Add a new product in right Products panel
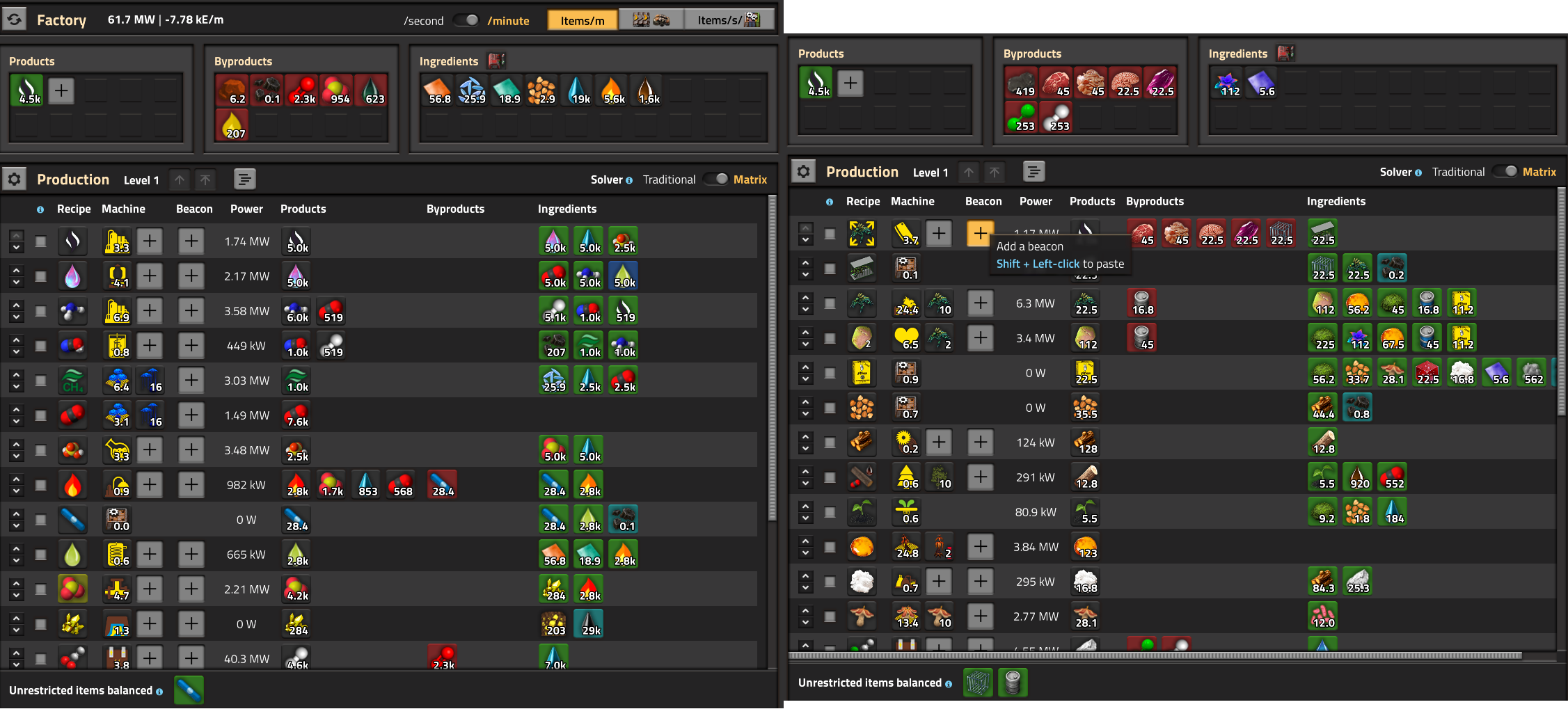 click(x=850, y=83)
